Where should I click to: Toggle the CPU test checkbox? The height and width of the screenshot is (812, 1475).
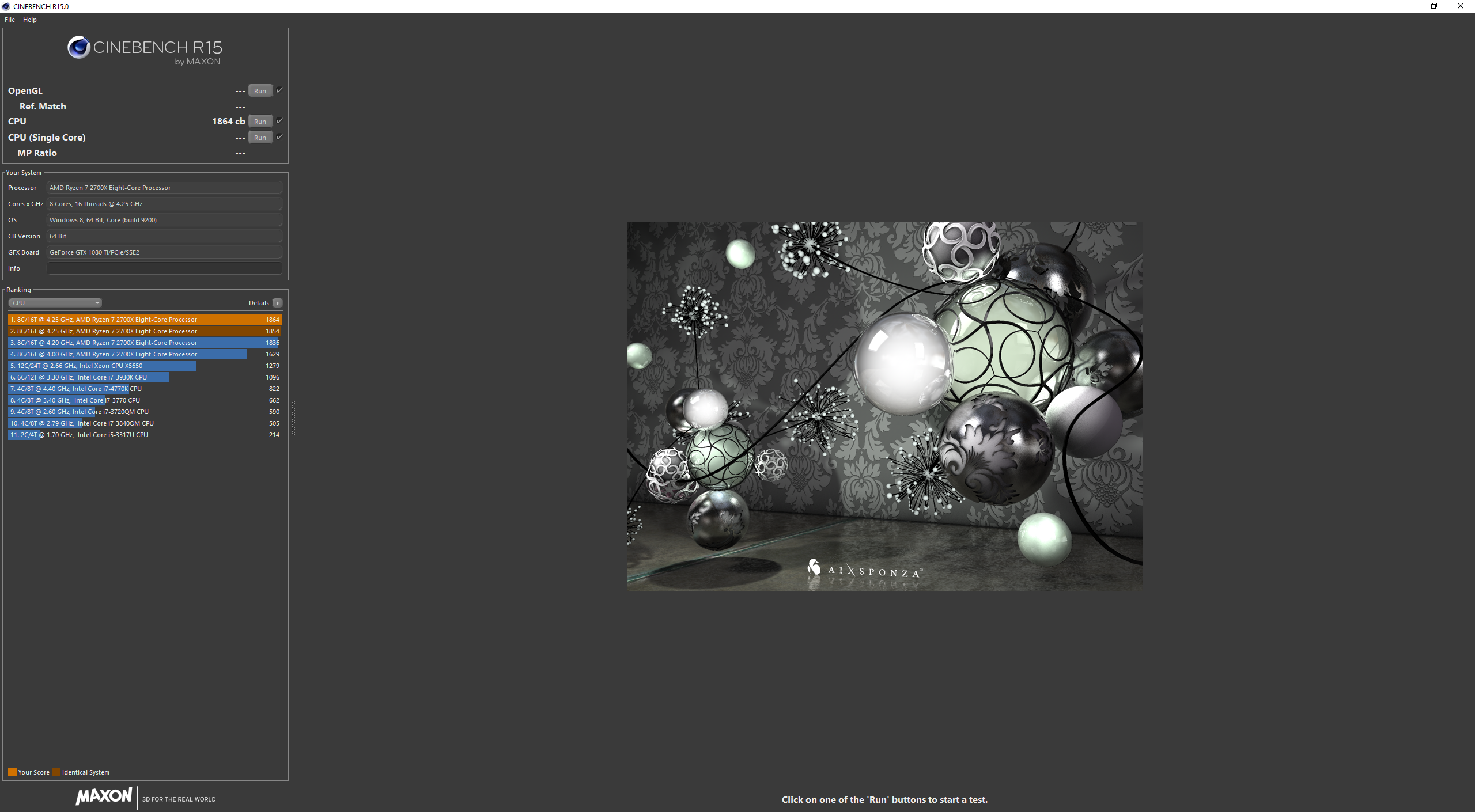tap(279, 120)
